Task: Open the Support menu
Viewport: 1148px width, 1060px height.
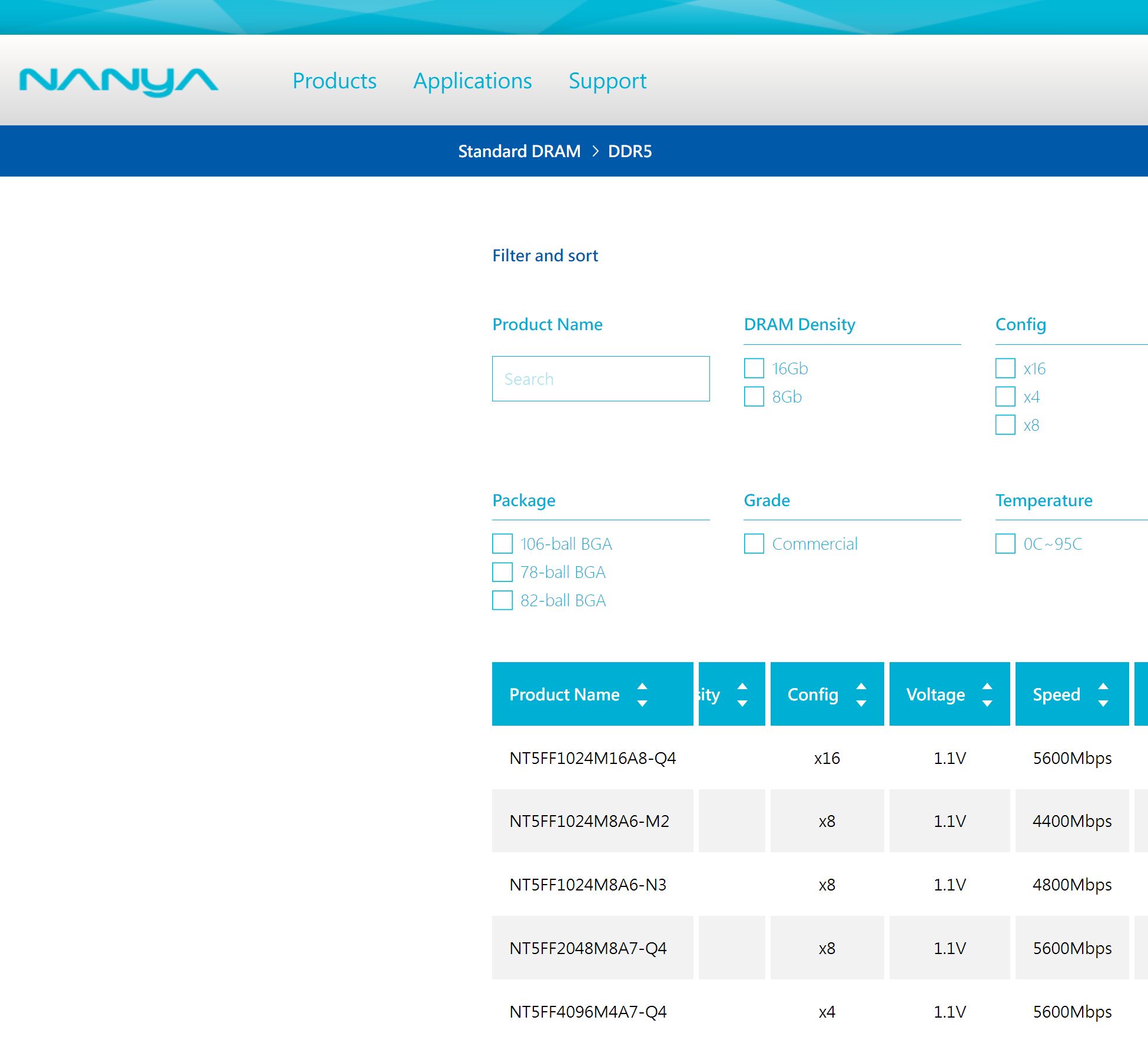Action: click(607, 81)
